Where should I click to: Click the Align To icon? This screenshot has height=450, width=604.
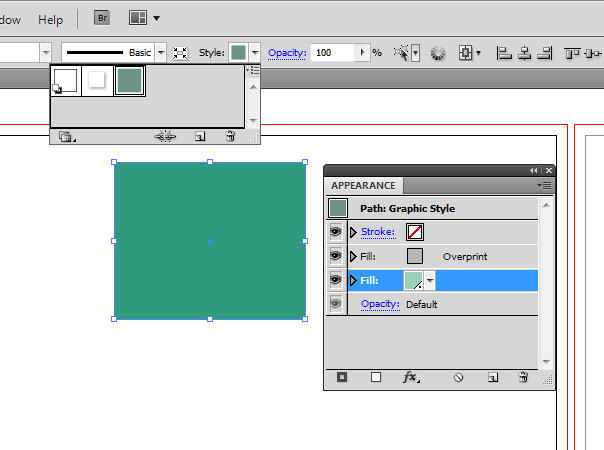(465, 53)
